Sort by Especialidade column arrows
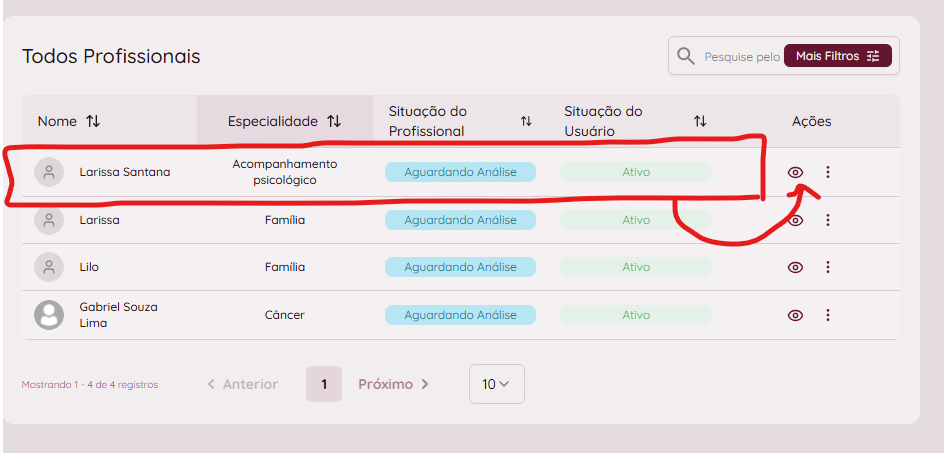Image resolution: width=944 pixels, height=453 pixels. coord(334,121)
